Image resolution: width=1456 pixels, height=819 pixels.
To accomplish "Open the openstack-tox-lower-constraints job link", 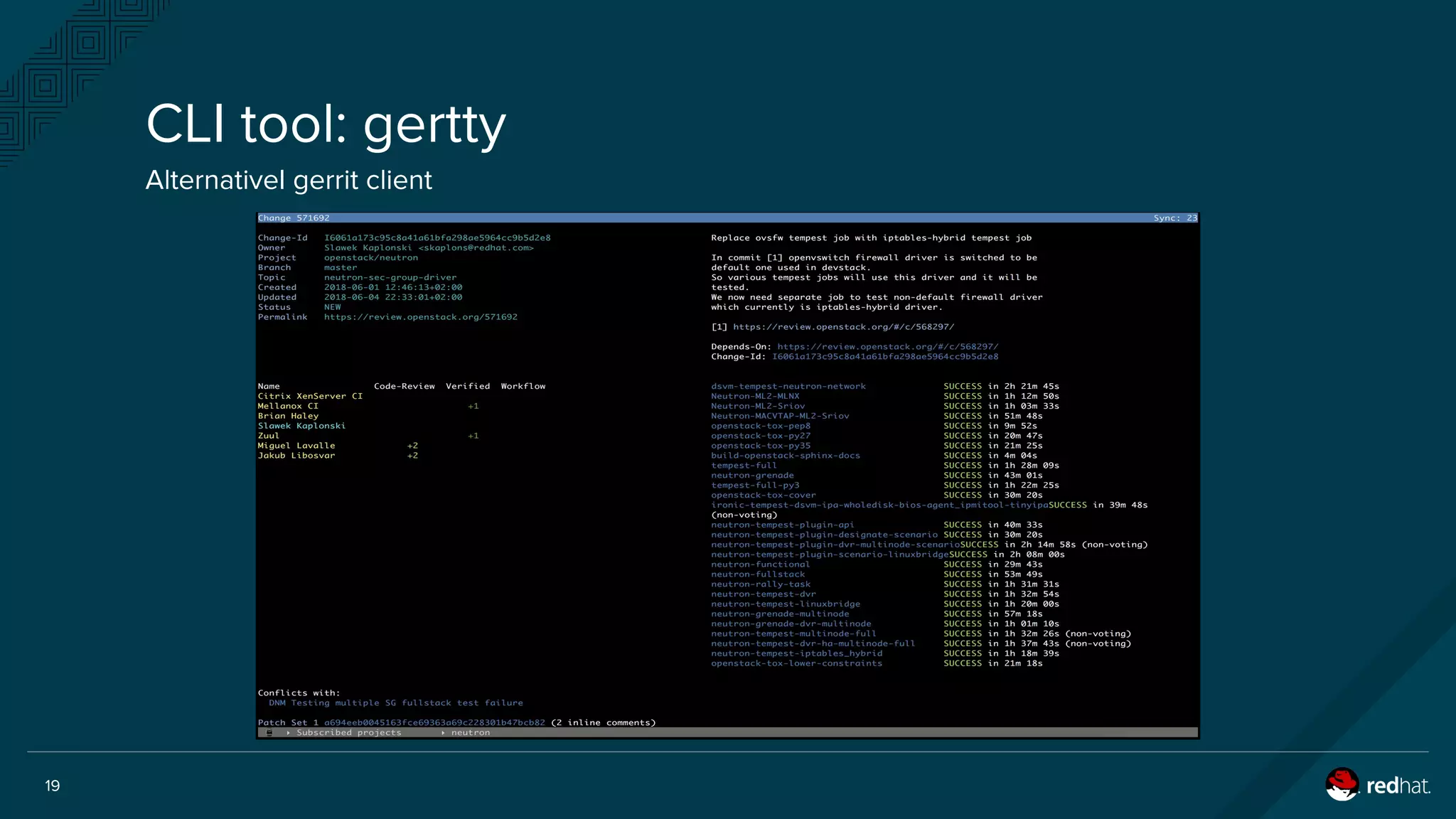I will coord(797,664).
